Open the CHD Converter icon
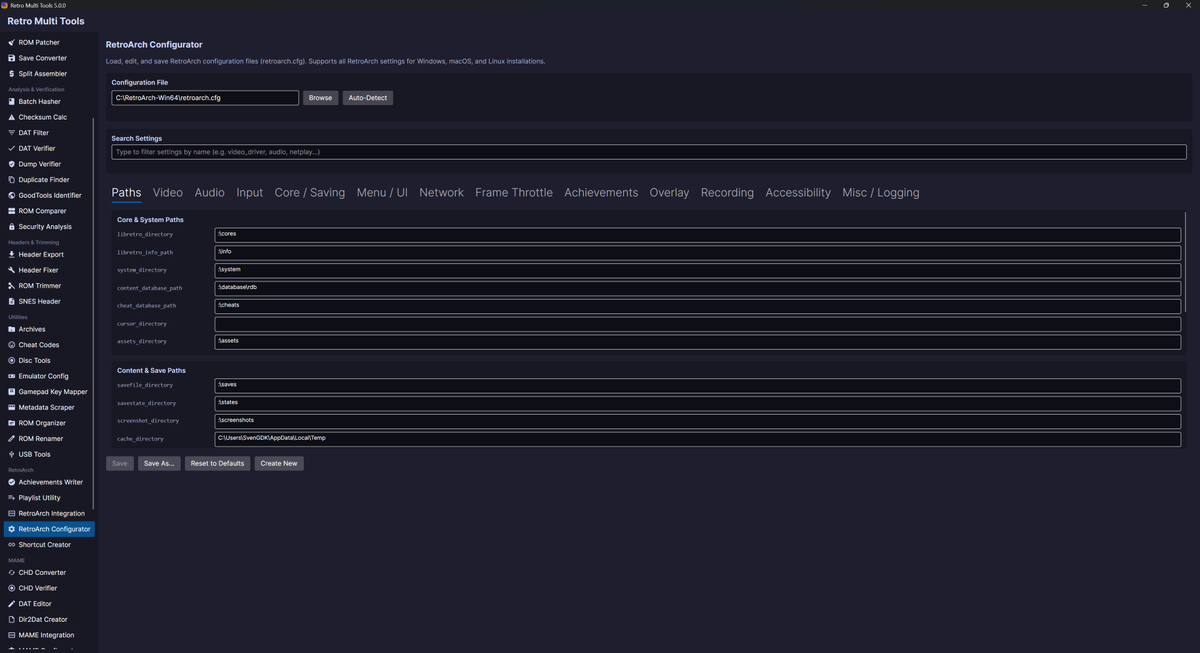1200x653 pixels. [12, 573]
